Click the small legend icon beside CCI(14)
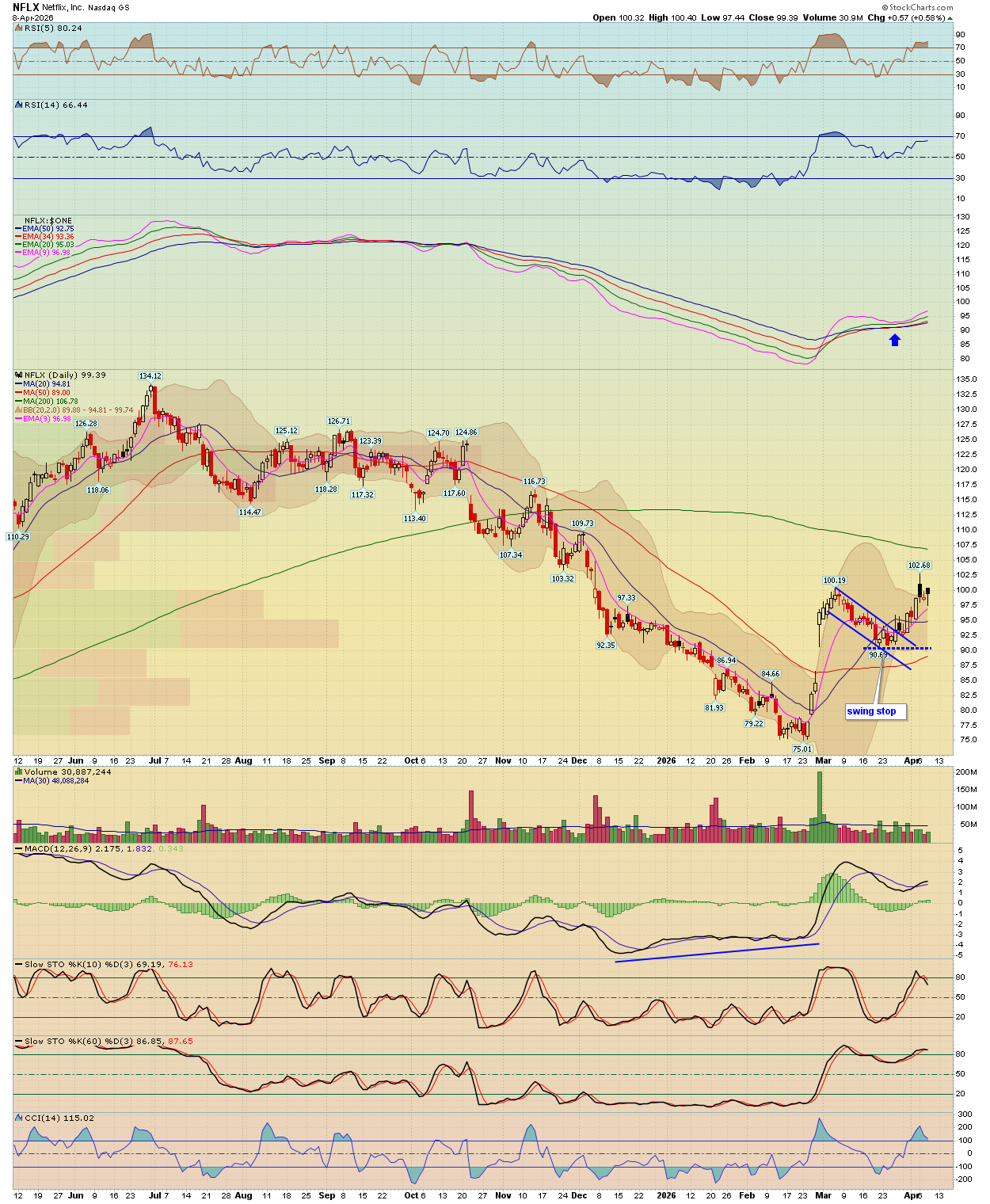This screenshot has width=990, height=1204. click(19, 1118)
